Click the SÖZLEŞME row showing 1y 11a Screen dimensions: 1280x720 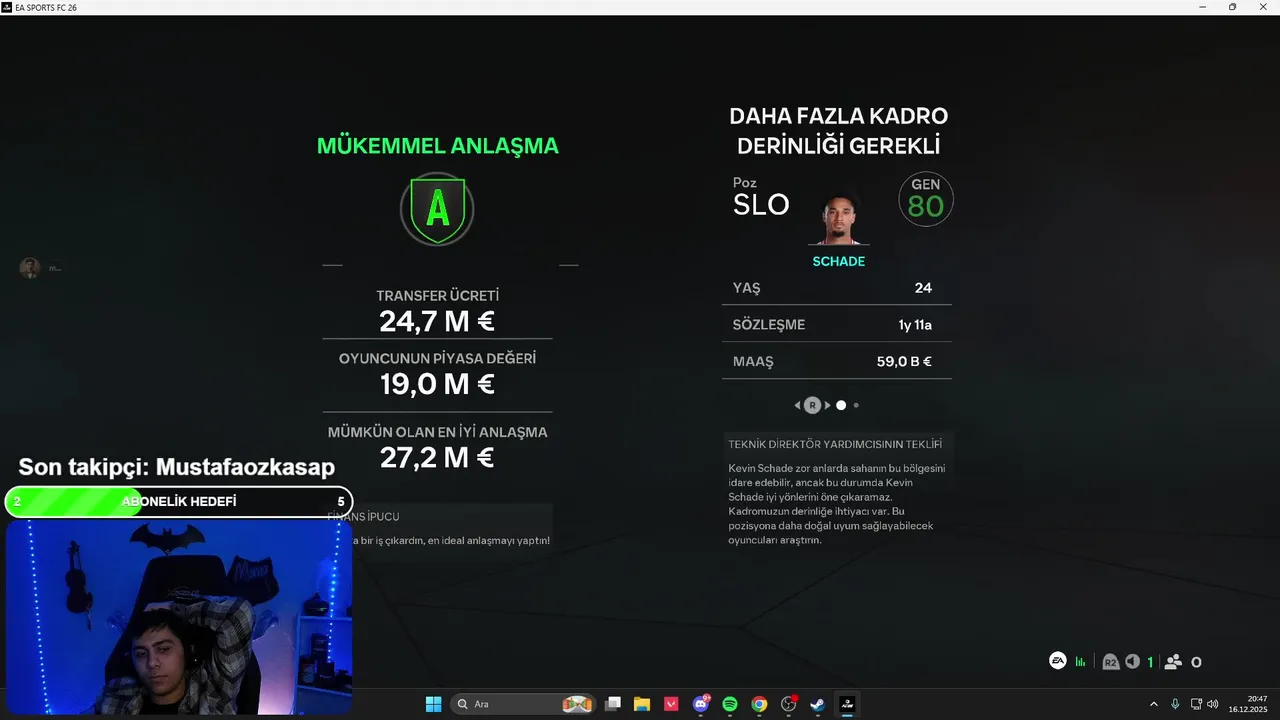click(837, 325)
